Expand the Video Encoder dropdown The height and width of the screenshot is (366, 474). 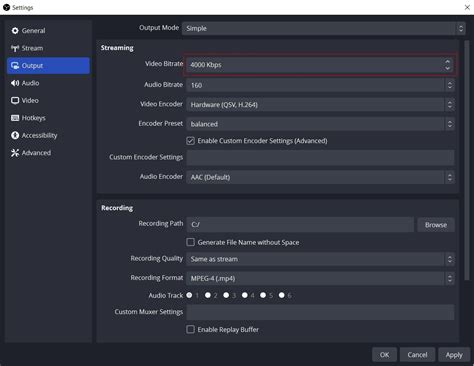(x=320, y=105)
